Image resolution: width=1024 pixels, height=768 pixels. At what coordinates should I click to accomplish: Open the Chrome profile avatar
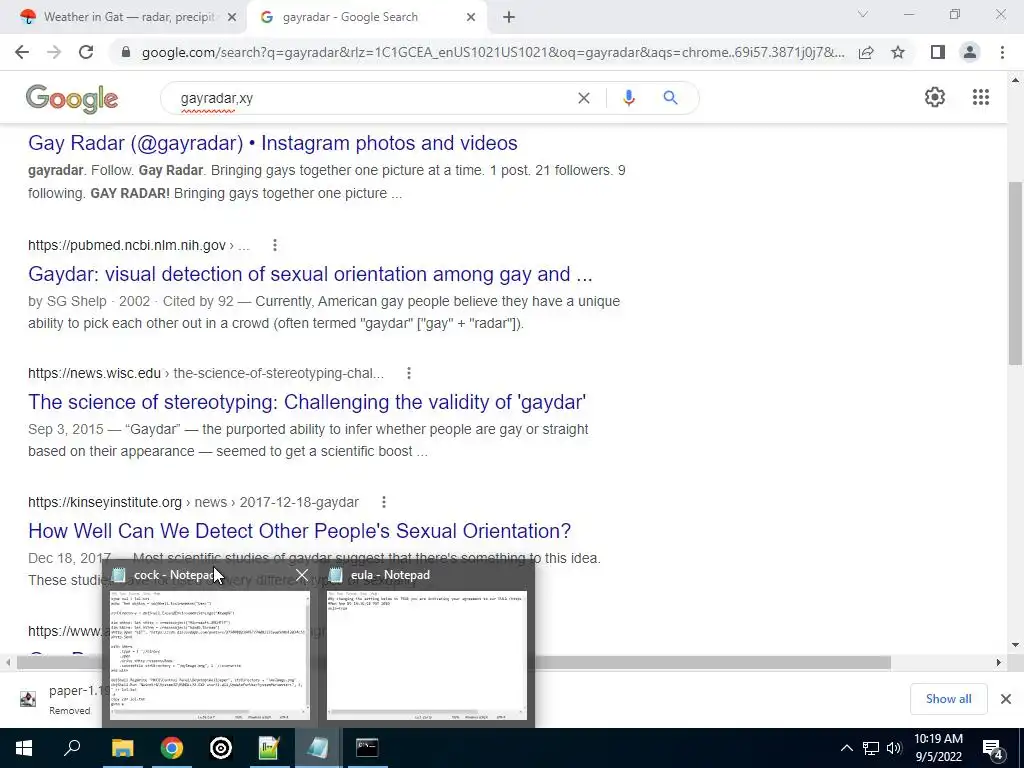coord(970,52)
